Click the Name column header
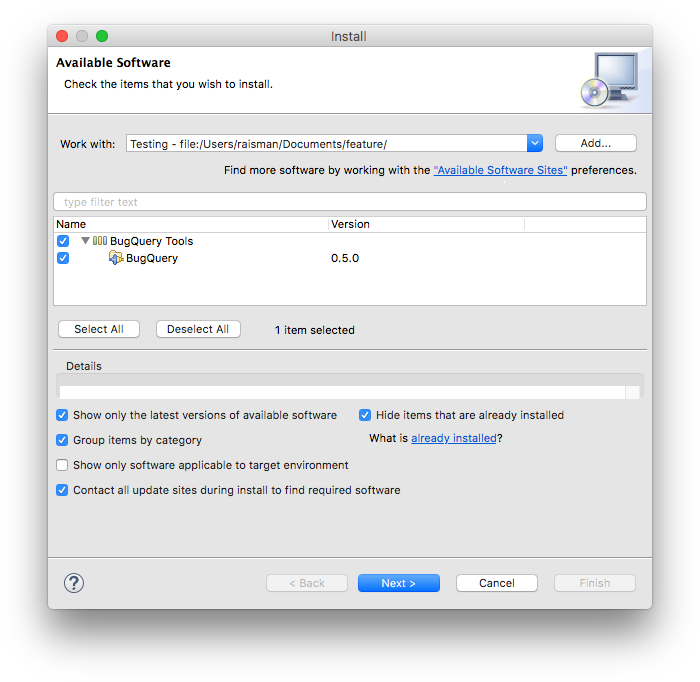 click(191, 224)
